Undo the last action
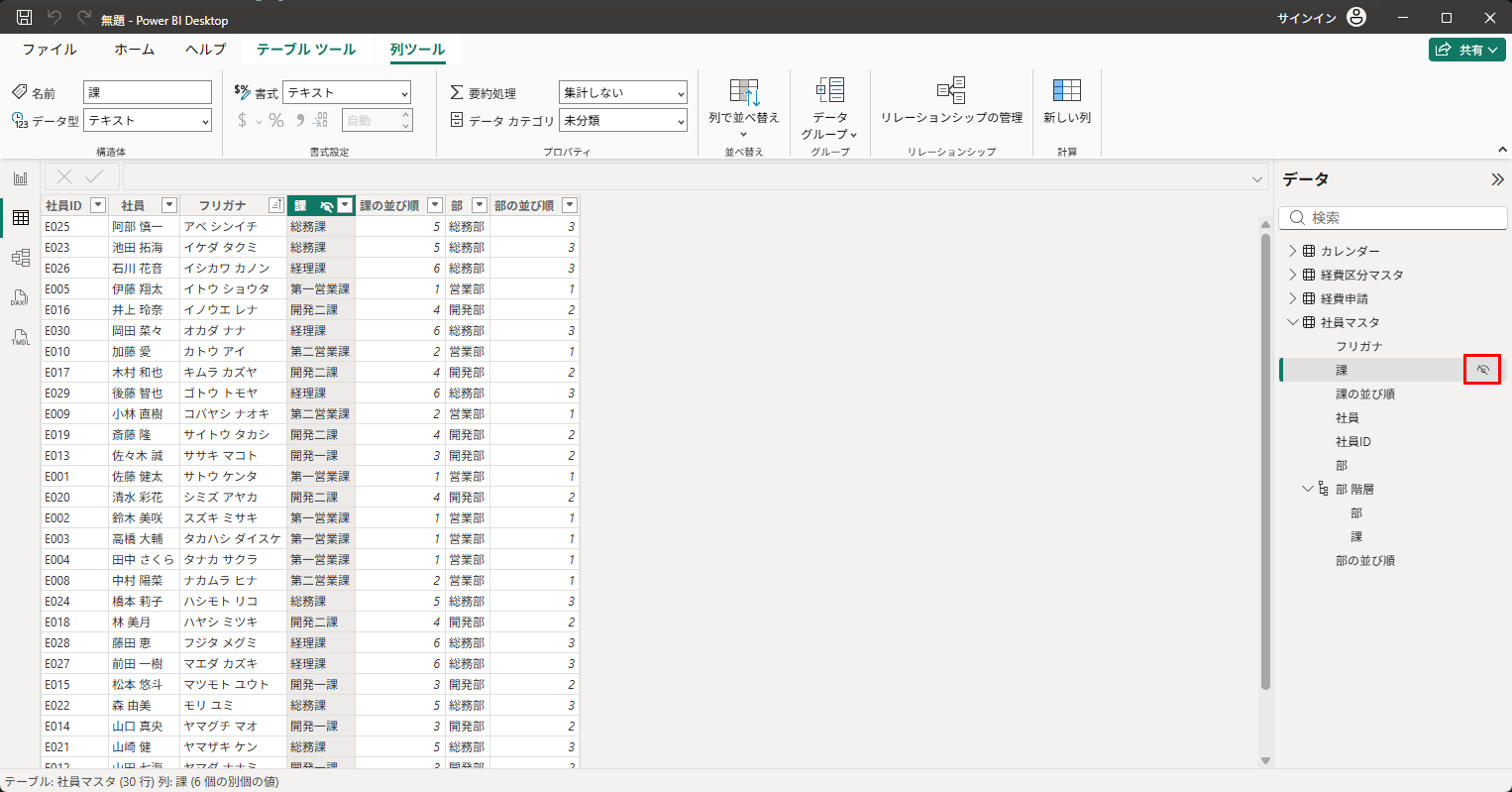The width and height of the screenshot is (1512, 792). [x=54, y=18]
